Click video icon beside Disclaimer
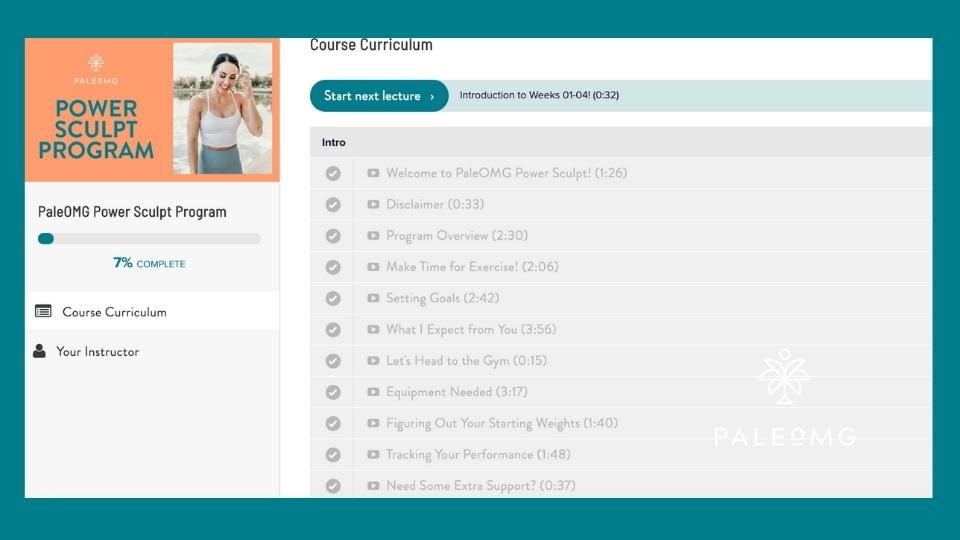960x540 pixels. point(373,204)
